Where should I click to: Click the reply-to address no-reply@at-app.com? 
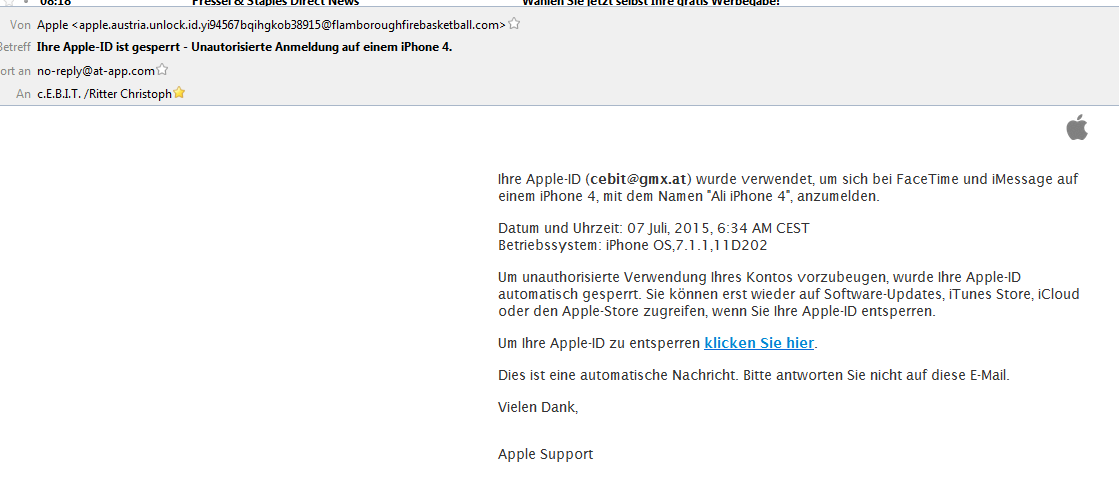96,71
